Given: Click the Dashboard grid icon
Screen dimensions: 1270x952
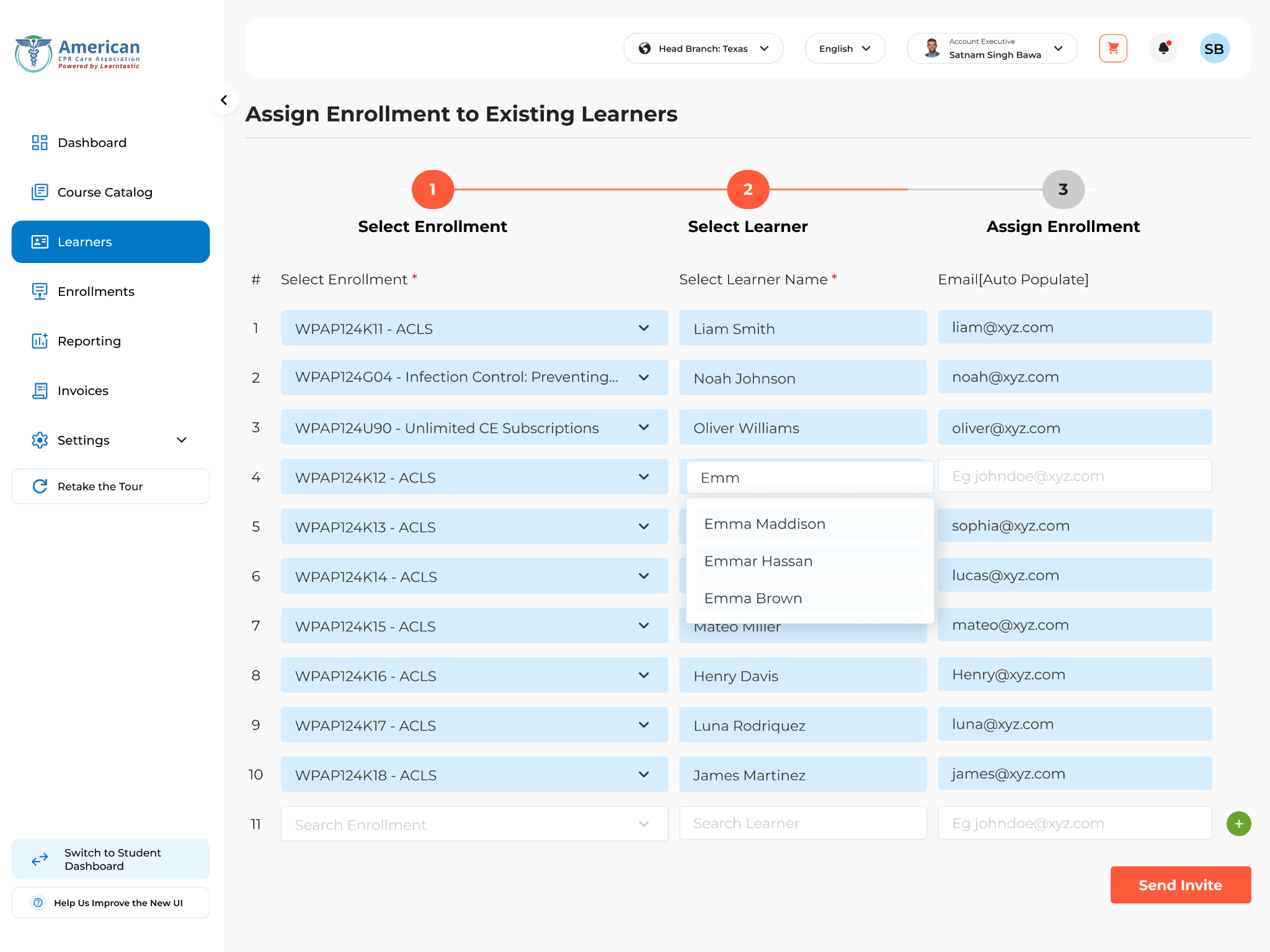Looking at the screenshot, I should (x=40, y=143).
